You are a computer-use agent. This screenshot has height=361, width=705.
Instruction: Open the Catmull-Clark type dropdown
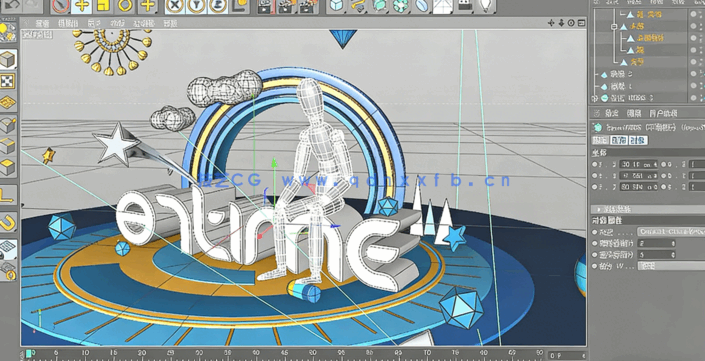671,232
